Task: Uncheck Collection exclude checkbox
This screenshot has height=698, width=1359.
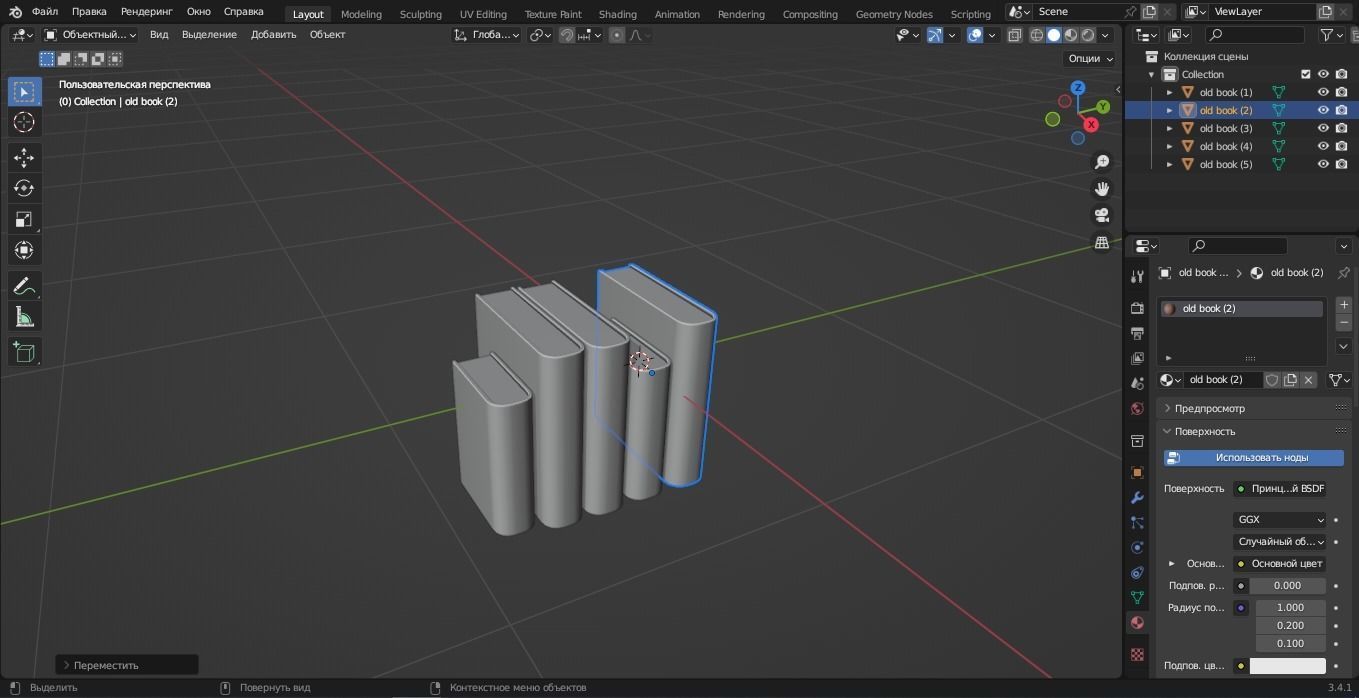Action: 1305,74
